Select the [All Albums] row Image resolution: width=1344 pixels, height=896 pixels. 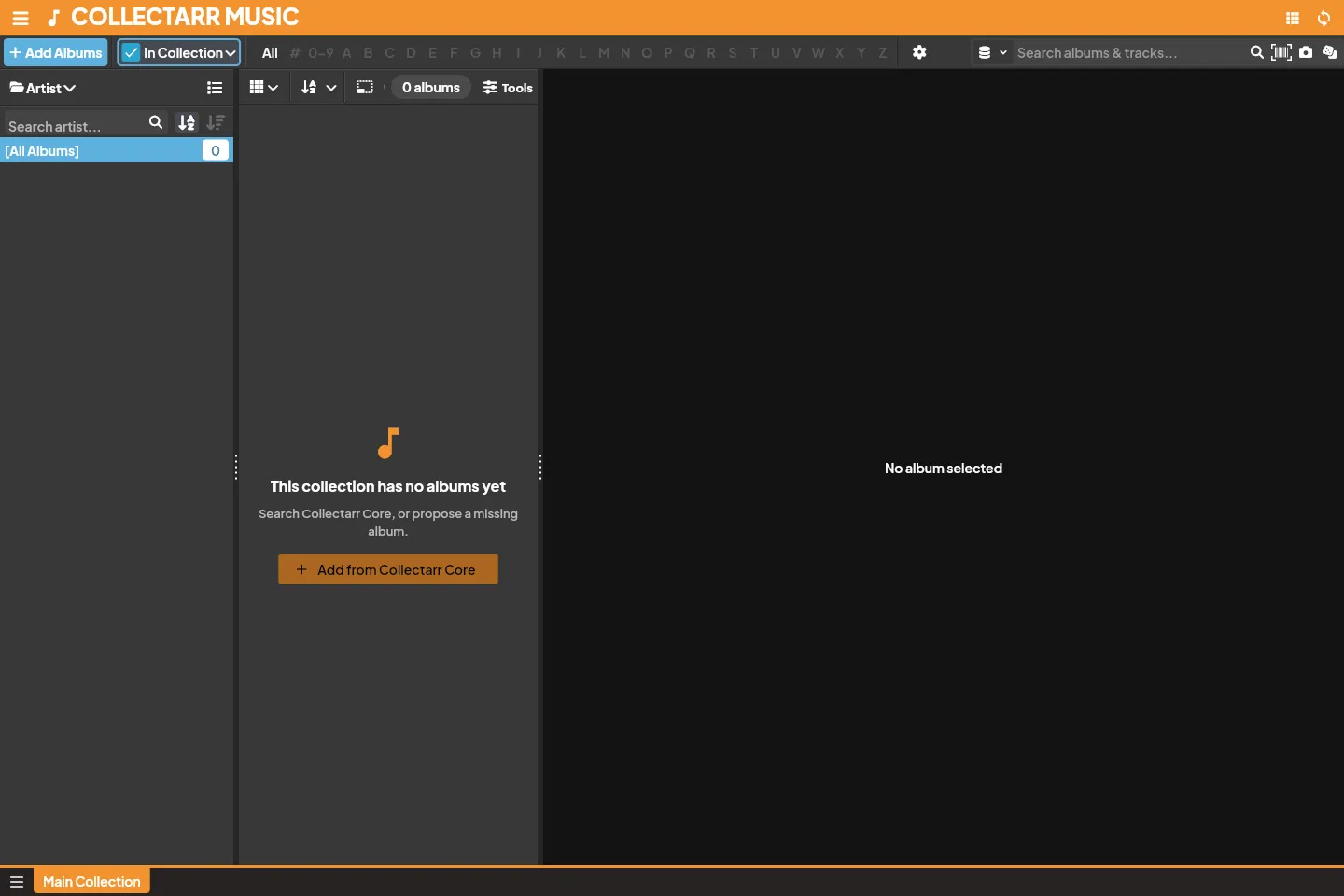pyautogui.click(x=116, y=150)
